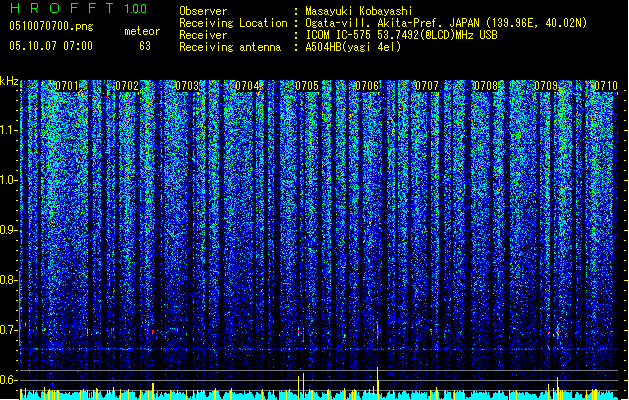
Task: Click the 0702 time marker
Action: 127,86
